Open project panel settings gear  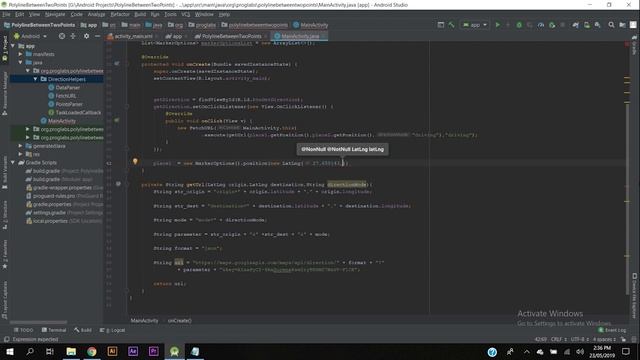[x=86, y=36]
